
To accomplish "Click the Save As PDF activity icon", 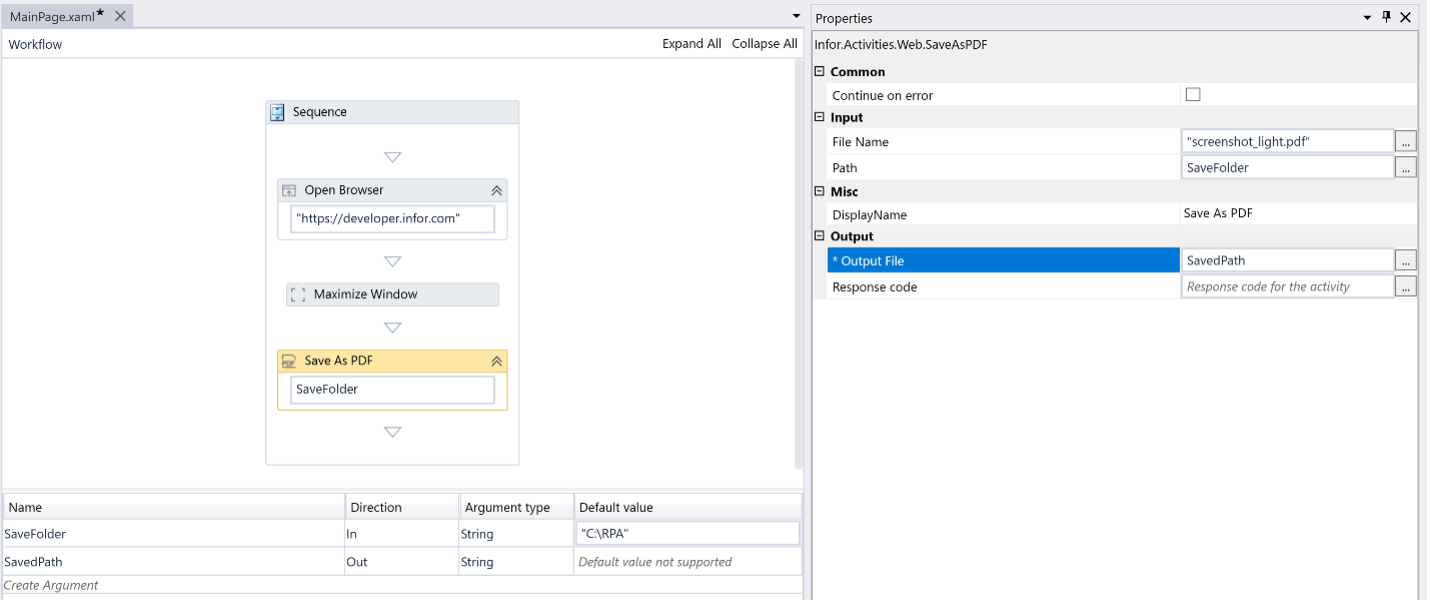I will pyautogui.click(x=289, y=361).
